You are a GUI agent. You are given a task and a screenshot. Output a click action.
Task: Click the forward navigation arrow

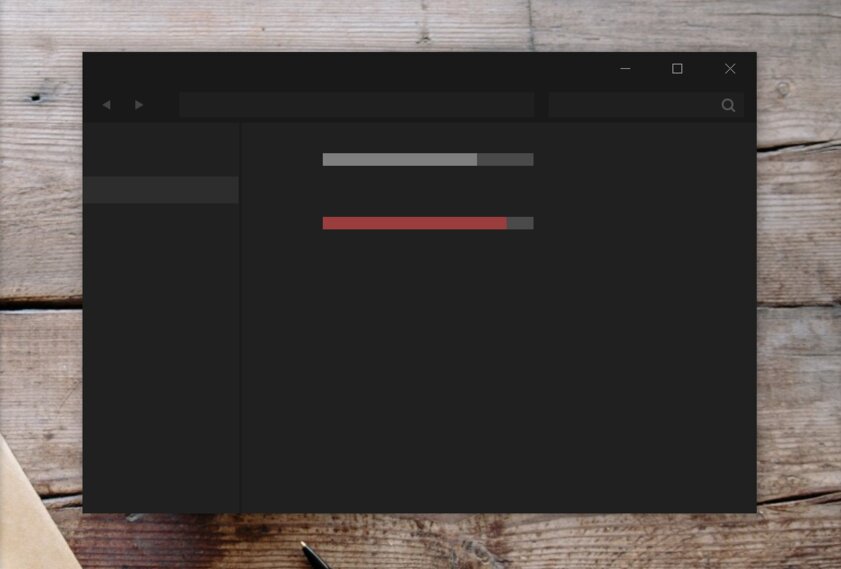[x=139, y=105]
